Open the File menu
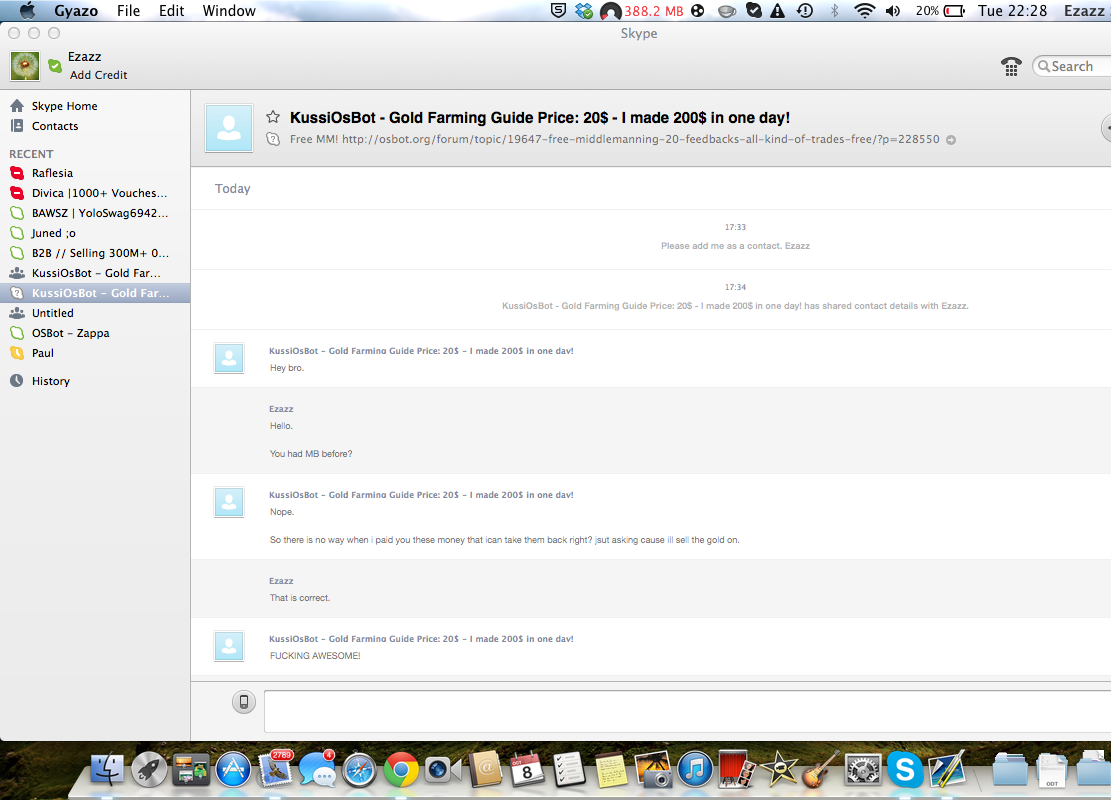 pos(128,11)
